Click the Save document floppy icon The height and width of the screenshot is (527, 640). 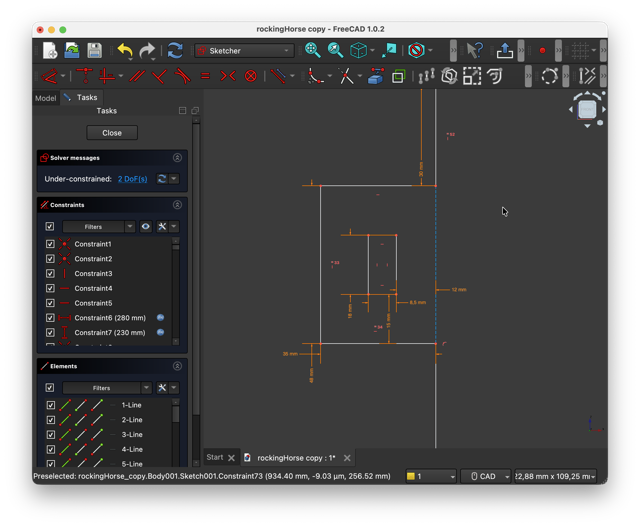point(94,51)
